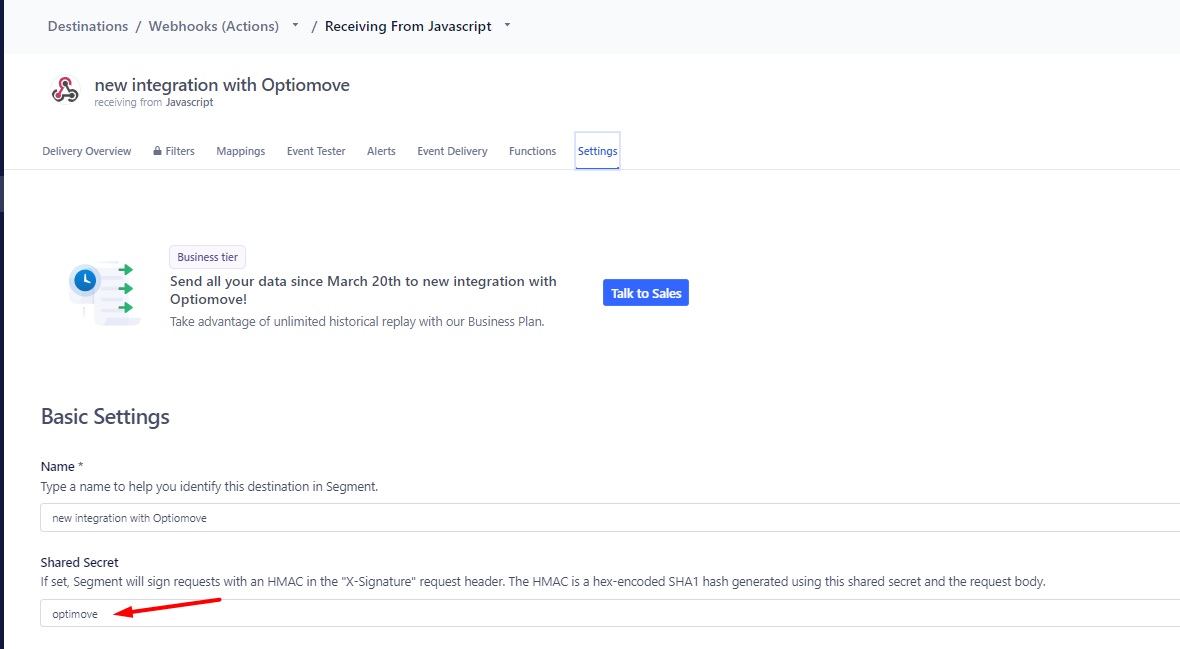Select the Settings tab
This screenshot has height=649, width=1180.
[x=598, y=151]
